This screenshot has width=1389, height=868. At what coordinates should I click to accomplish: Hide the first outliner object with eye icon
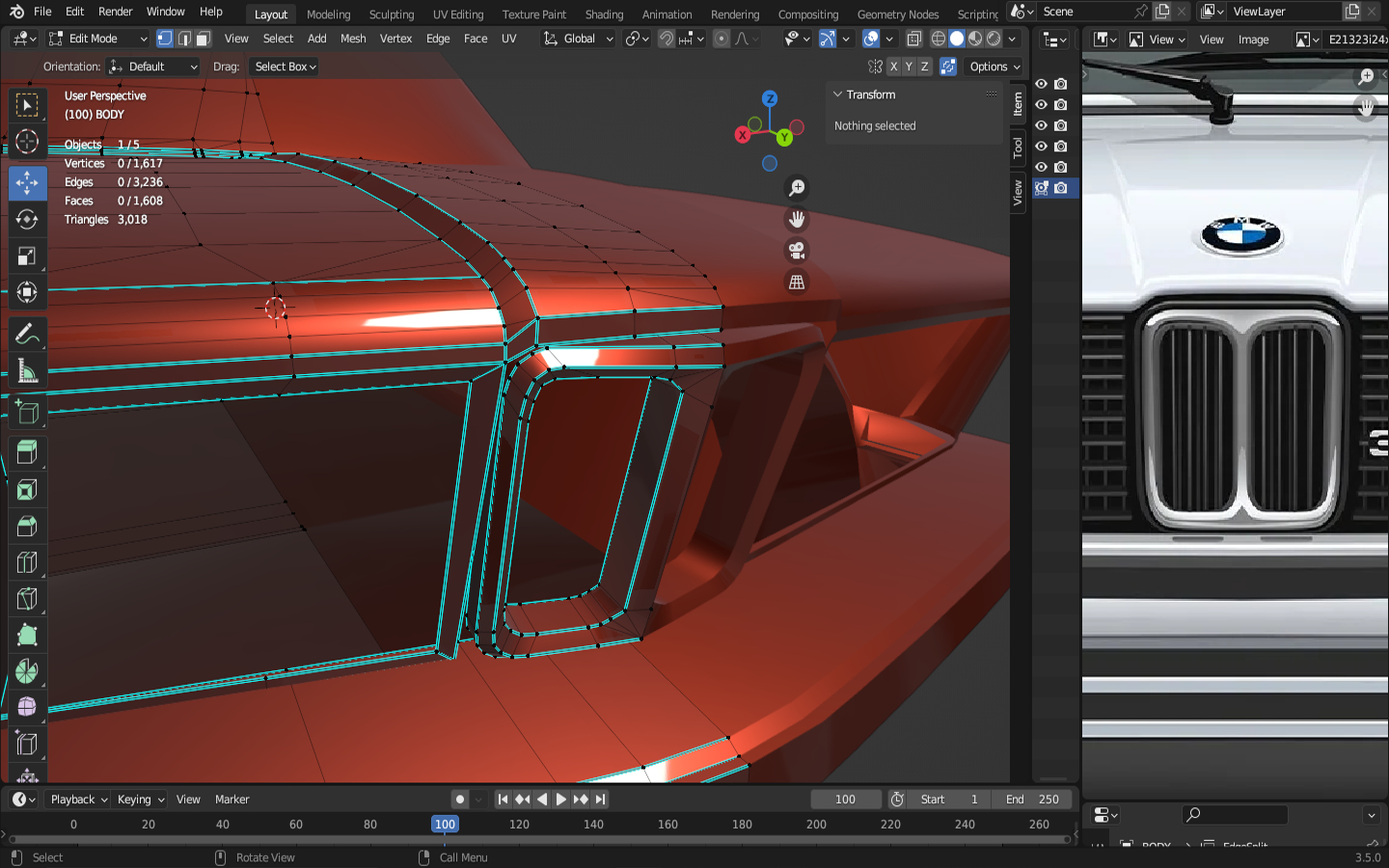point(1041,84)
